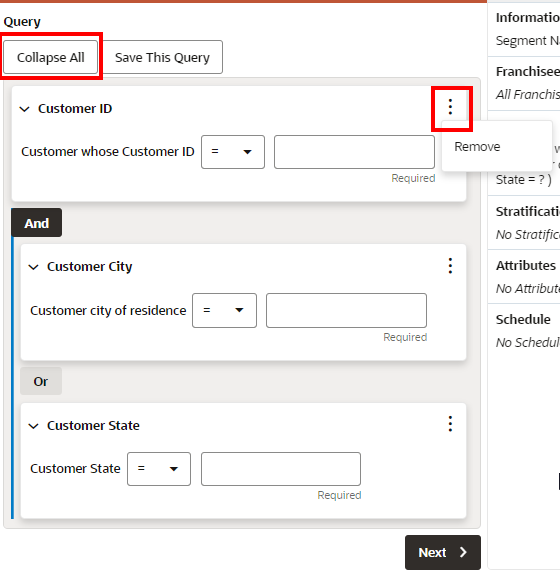This screenshot has height=581, width=560.
Task: Click the Next button
Action: [x=443, y=552]
